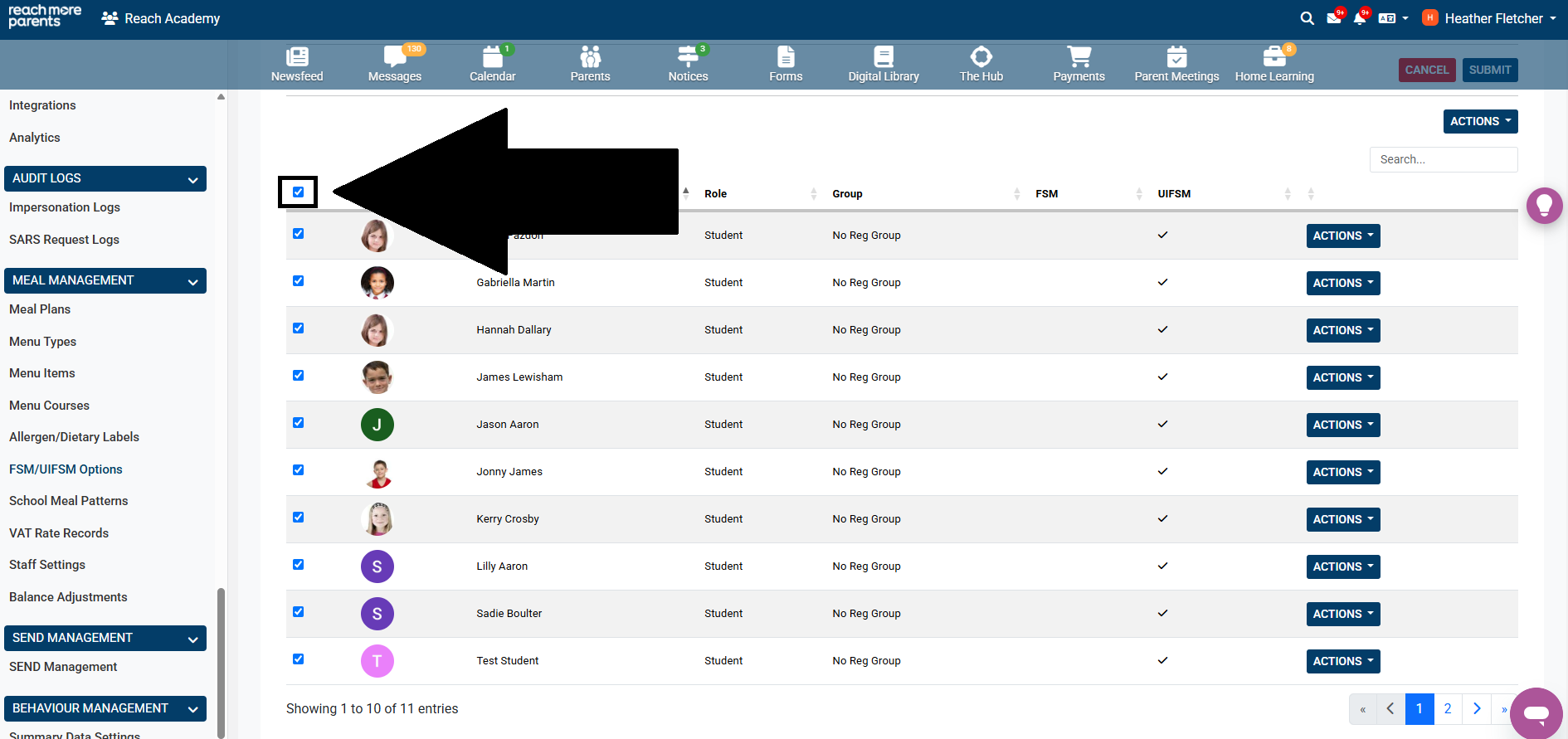The height and width of the screenshot is (739, 1568).
Task: Click the search magnifier icon in header
Action: click(x=1307, y=18)
